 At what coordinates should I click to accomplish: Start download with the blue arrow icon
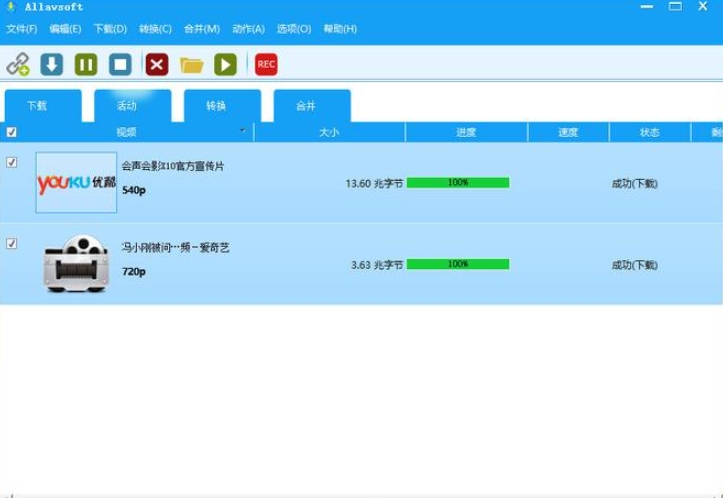click(52, 64)
